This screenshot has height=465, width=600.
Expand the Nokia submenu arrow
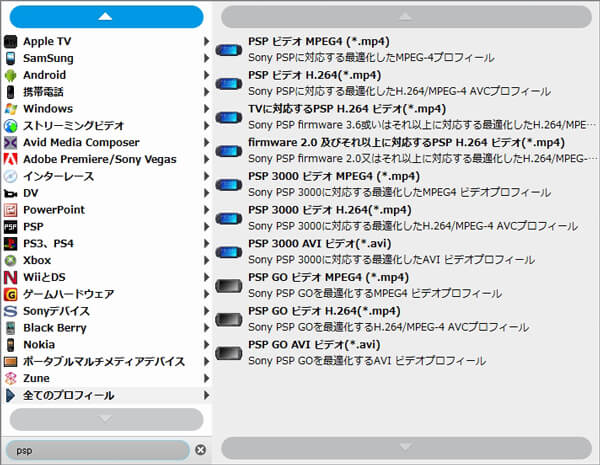206,344
